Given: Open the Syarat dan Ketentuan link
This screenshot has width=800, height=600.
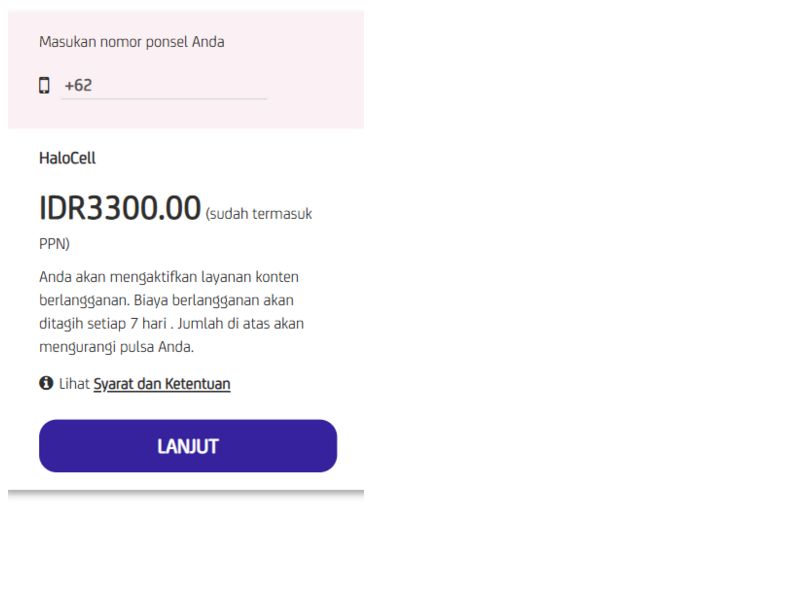Looking at the screenshot, I should click(162, 384).
